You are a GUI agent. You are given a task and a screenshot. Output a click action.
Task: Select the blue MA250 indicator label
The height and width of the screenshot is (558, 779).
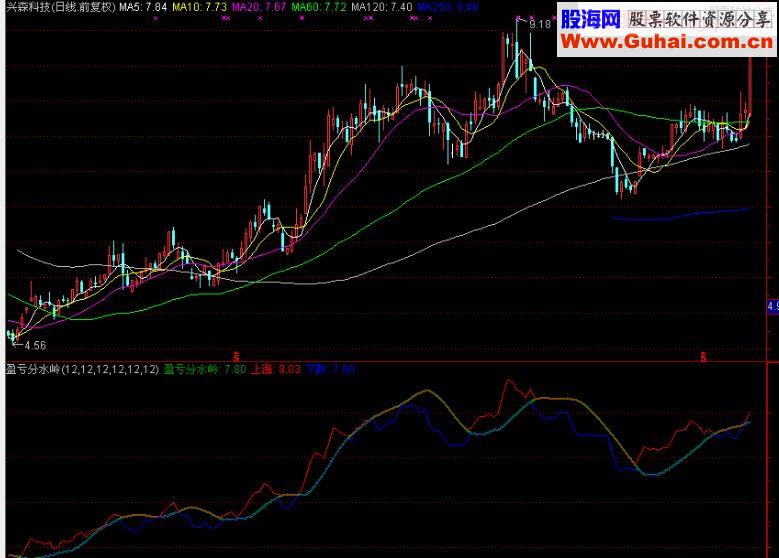coord(448,7)
